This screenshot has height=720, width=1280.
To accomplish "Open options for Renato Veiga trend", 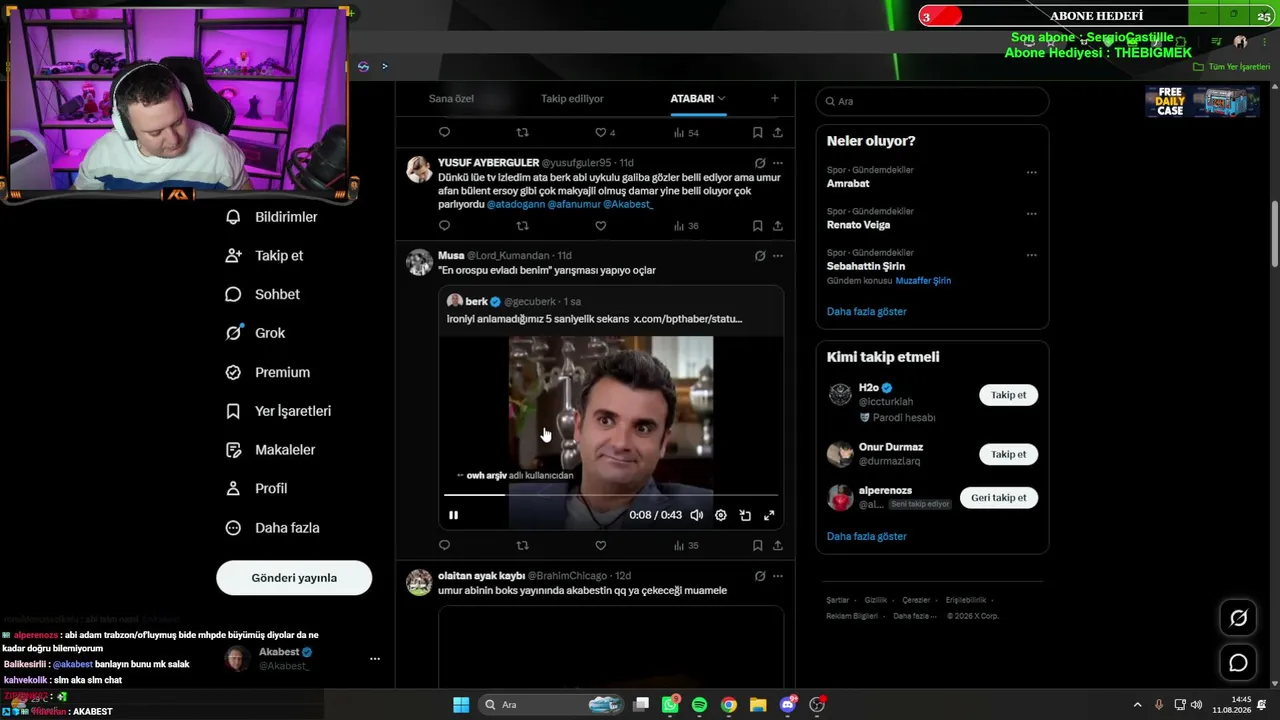I will (1032, 213).
